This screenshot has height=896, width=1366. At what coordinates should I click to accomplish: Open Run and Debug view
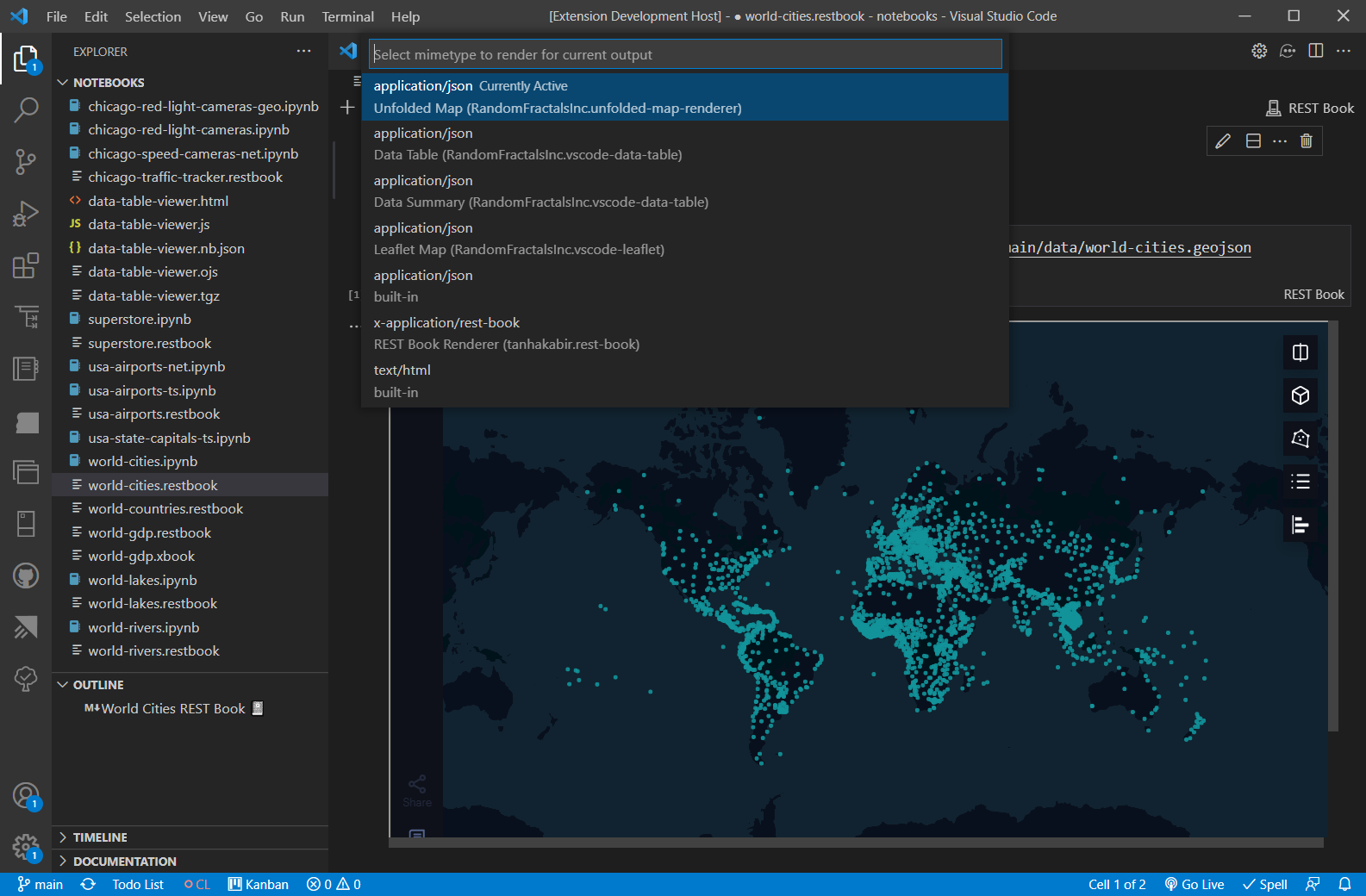click(26, 214)
